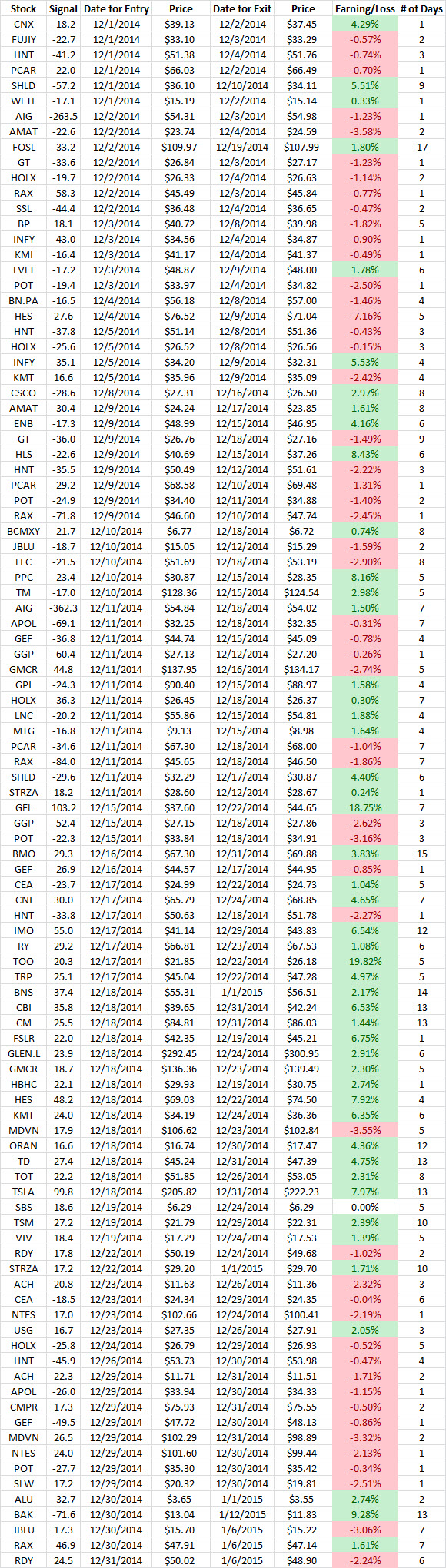Select the BCMXY ticker cell
Screen dimensions: 446x1568
[x=23, y=531]
